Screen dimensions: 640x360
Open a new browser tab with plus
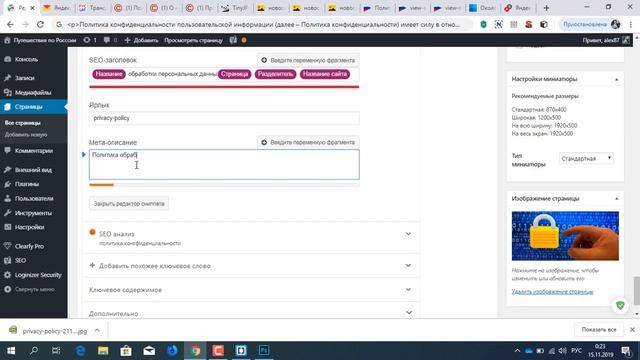(546, 8)
